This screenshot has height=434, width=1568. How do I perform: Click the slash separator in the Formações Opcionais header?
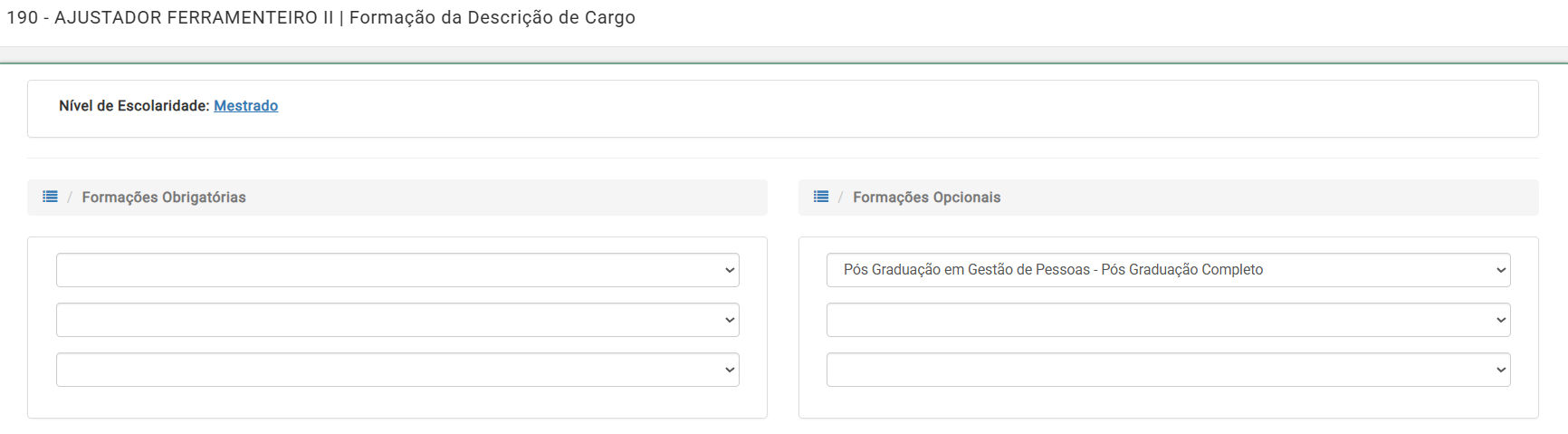841,198
